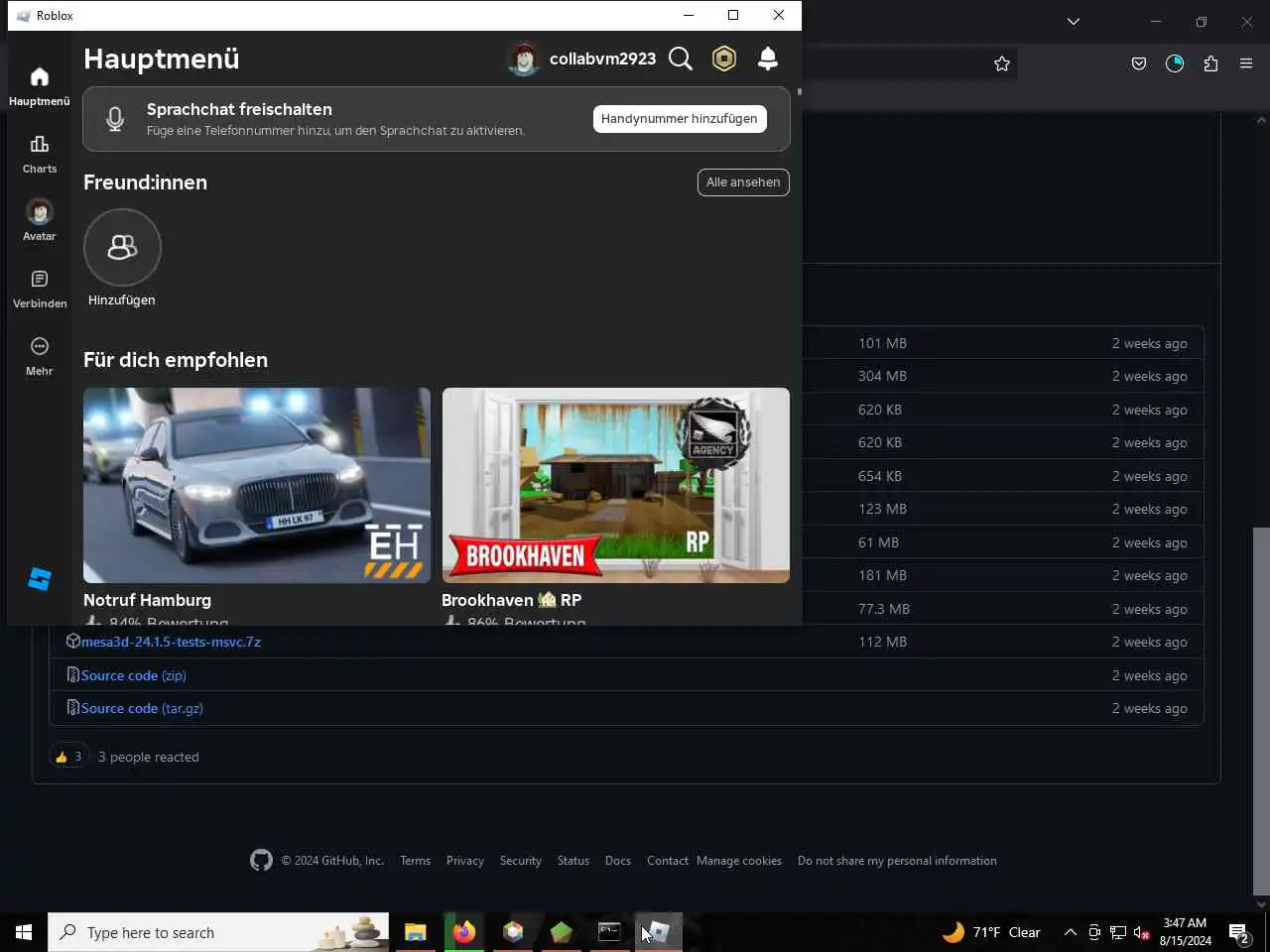This screenshot has width=1270, height=952.
Task: Click Handynummer hinzufügen button
Action: point(680,119)
